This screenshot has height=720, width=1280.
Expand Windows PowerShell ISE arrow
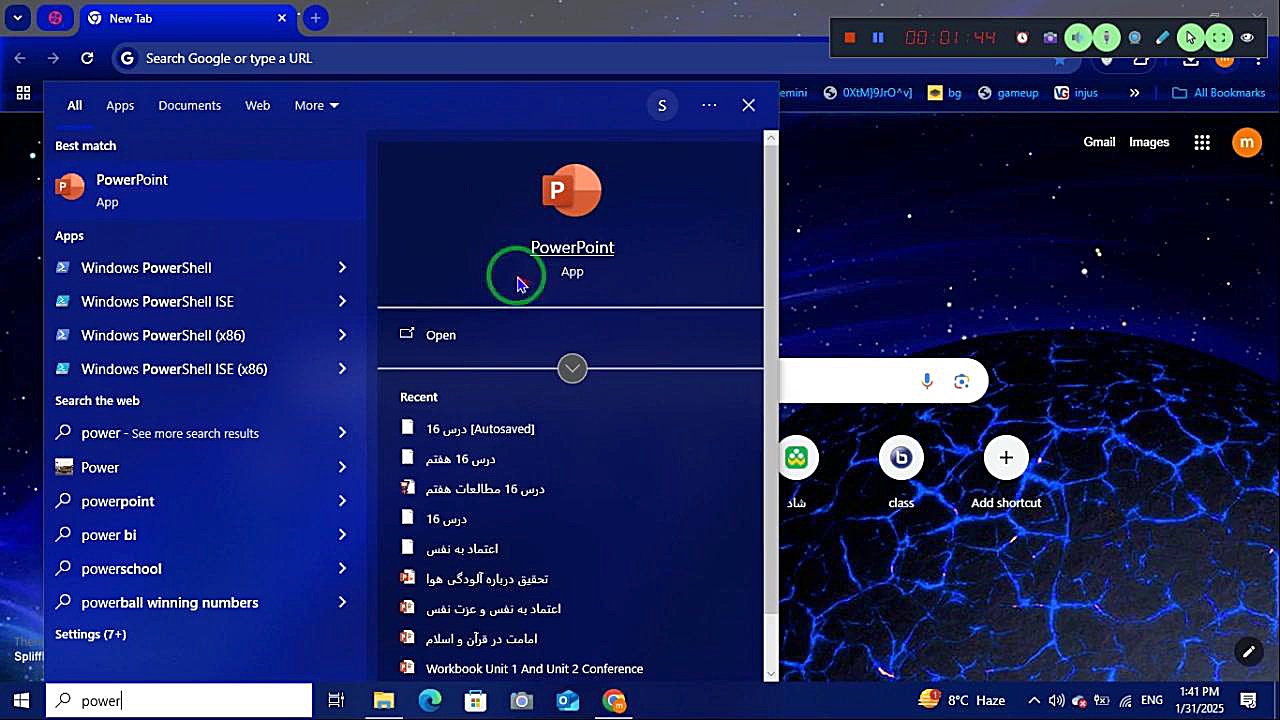(x=342, y=301)
